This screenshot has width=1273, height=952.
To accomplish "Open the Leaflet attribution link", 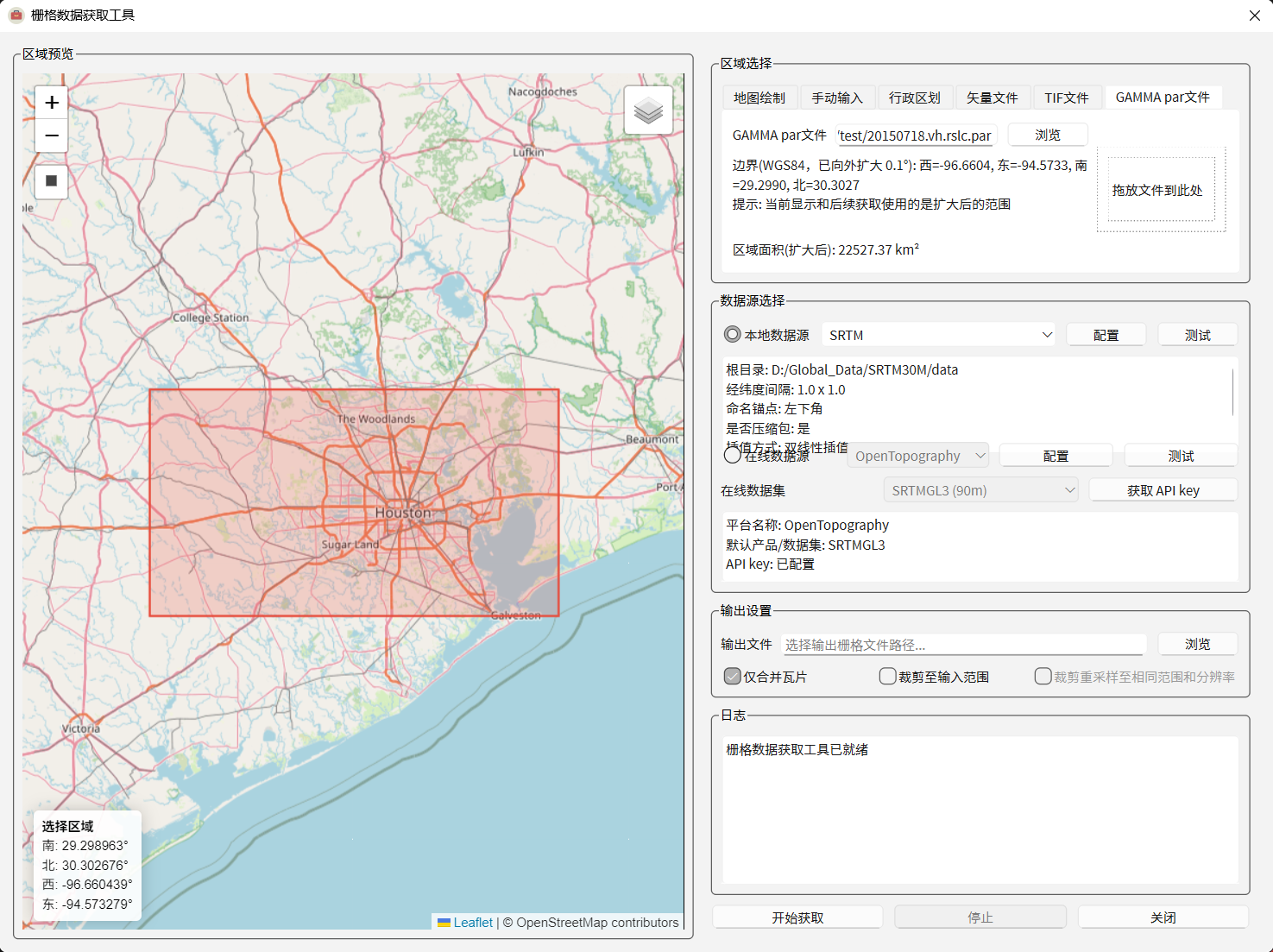I will [473, 923].
